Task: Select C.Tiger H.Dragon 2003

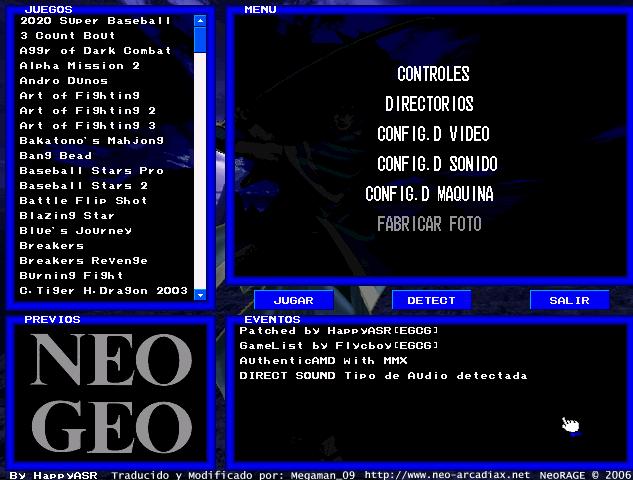Action: (103, 290)
